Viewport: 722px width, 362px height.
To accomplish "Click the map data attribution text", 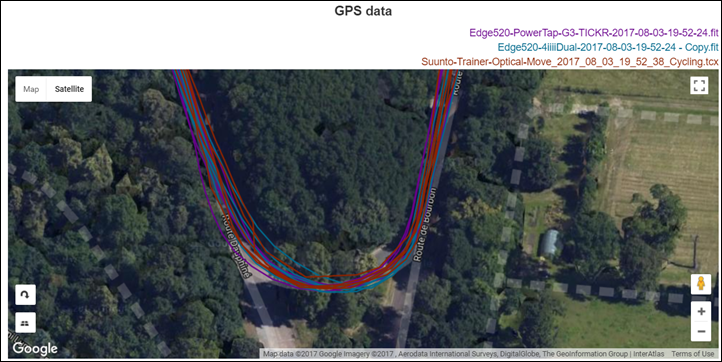I will click(464, 354).
